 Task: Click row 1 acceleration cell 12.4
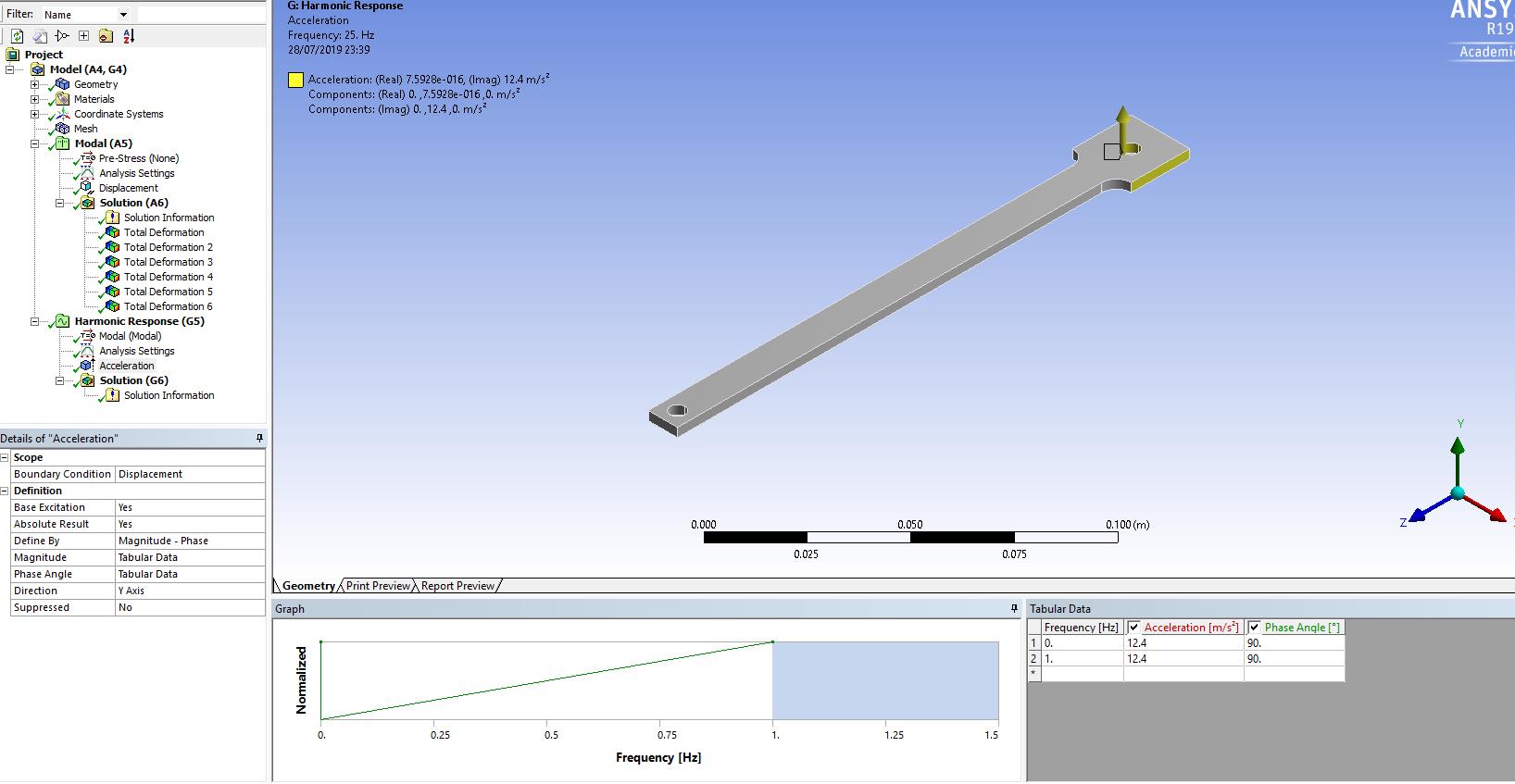click(x=1183, y=642)
